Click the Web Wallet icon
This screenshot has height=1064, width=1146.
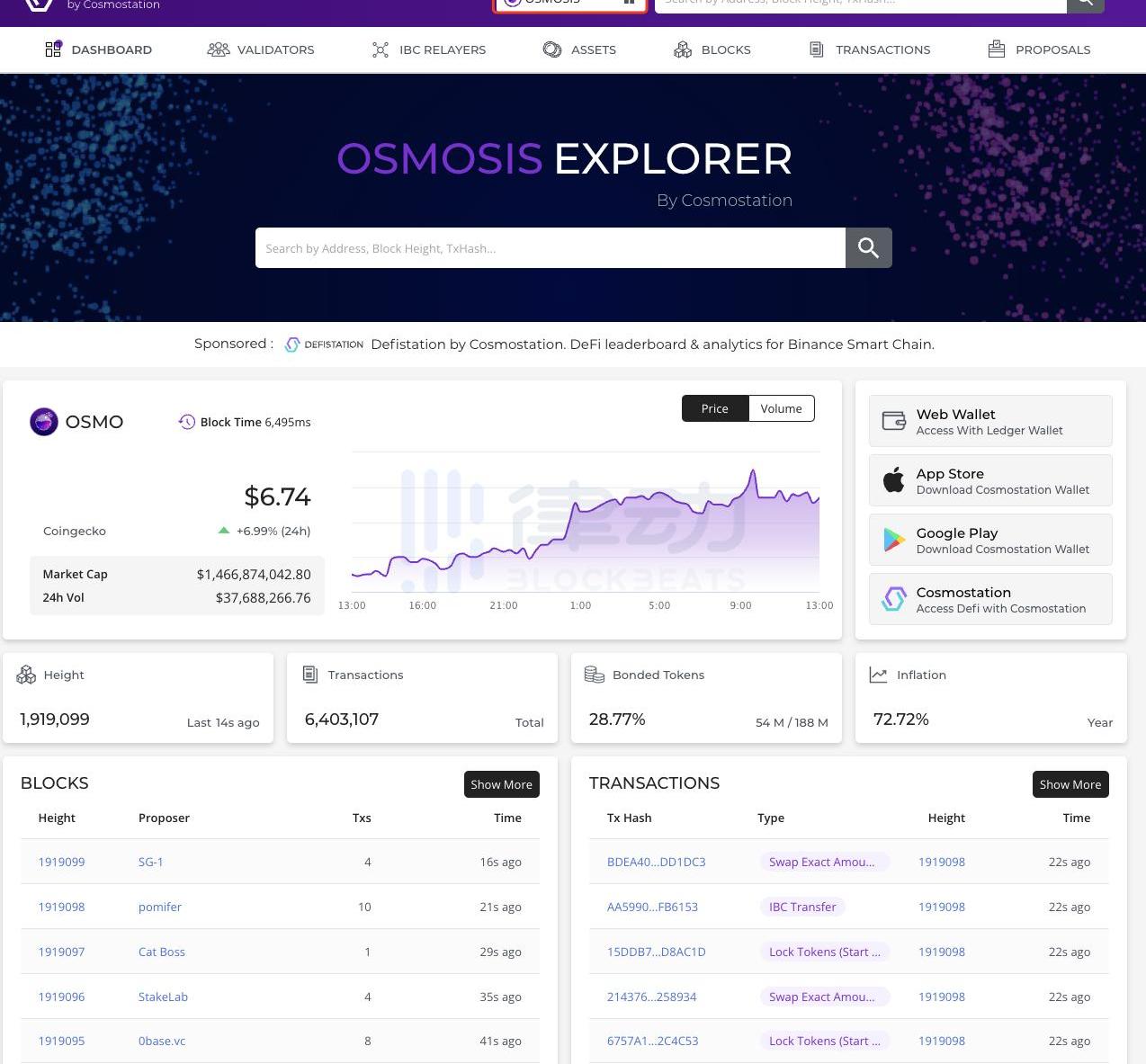[893, 421]
